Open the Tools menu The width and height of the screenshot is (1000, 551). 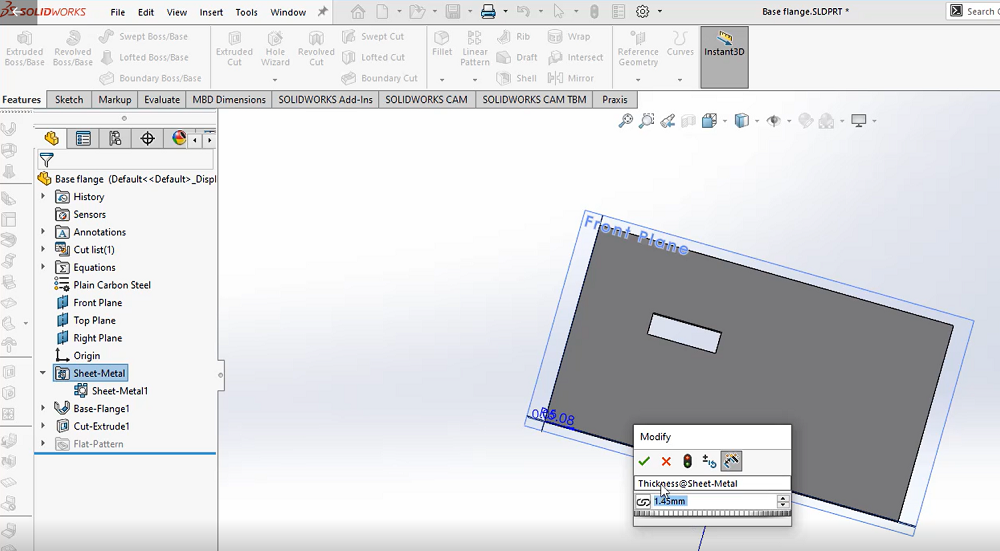coord(246,12)
